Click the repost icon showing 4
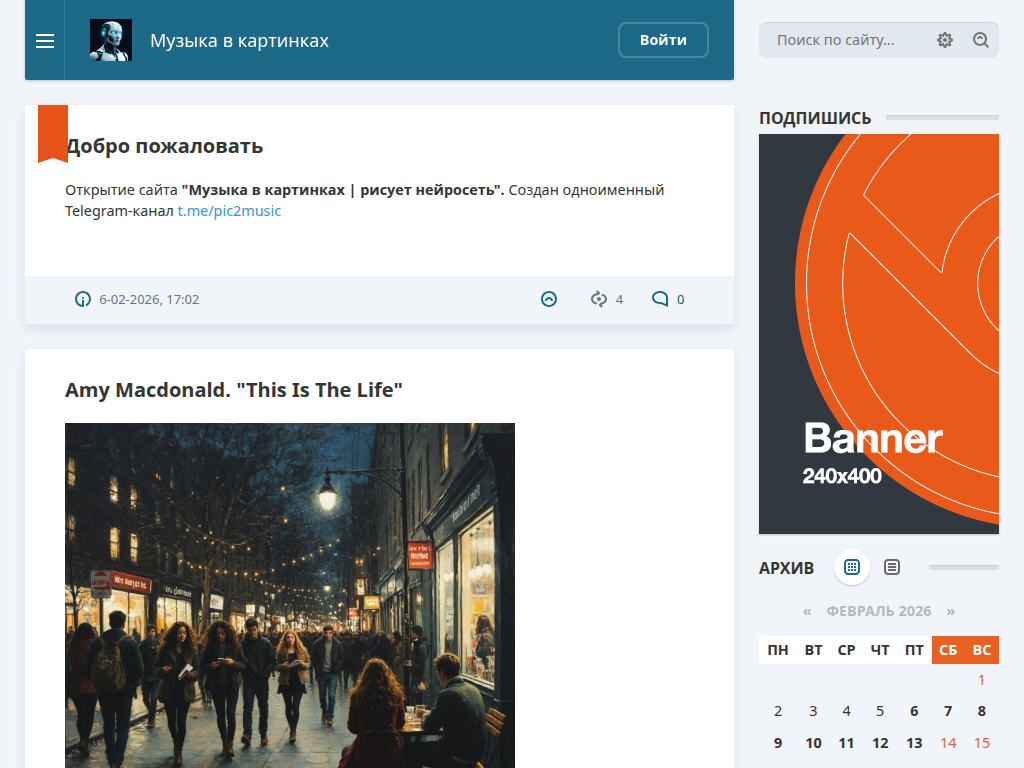 [600, 299]
